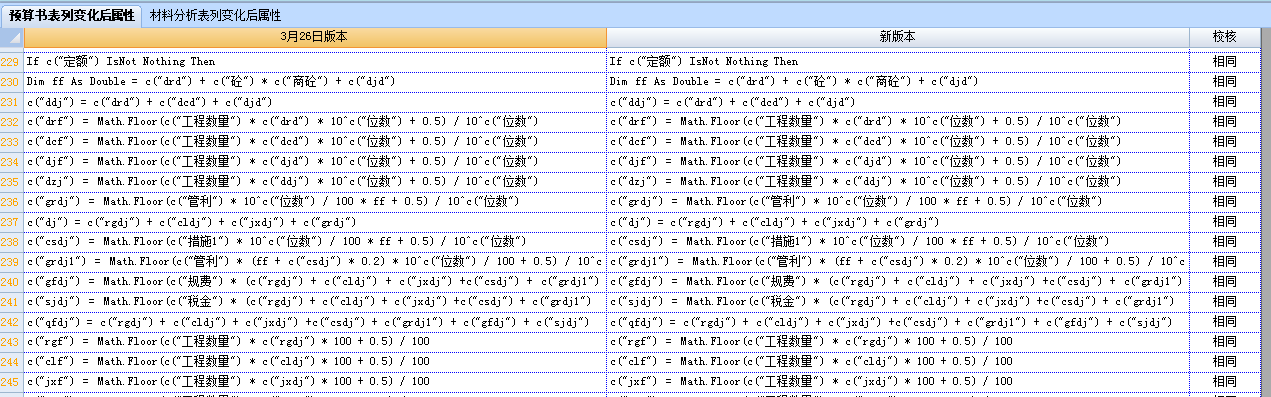Select row header 245

click(x=11, y=382)
